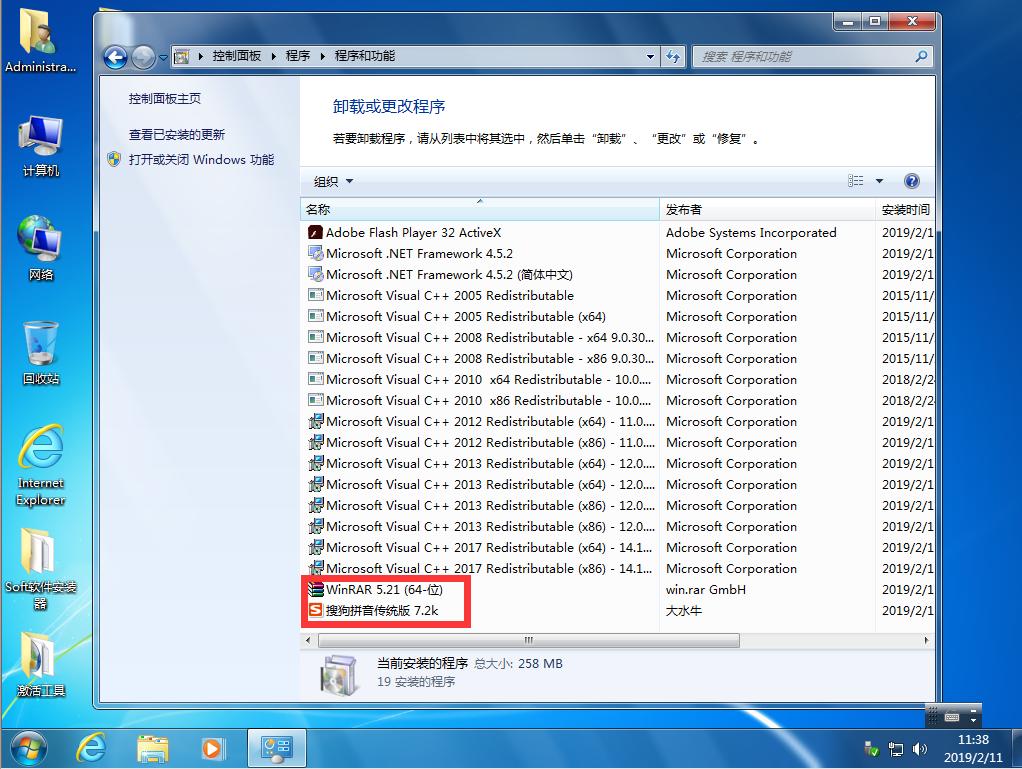Change the list view style icon
Viewport: 1022px width, 769px height.
pyautogui.click(x=856, y=181)
